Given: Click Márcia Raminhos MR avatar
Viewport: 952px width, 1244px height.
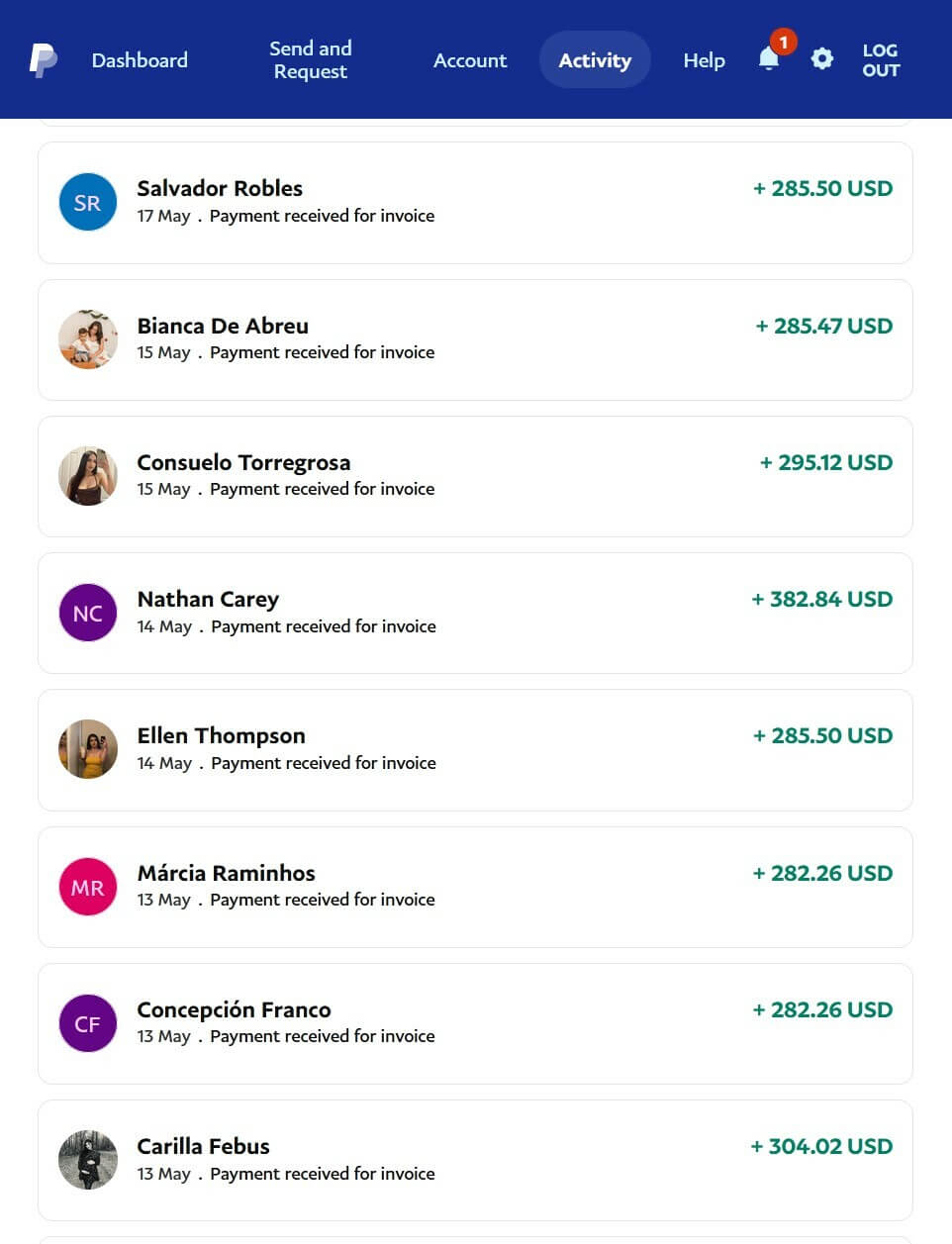Looking at the screenshot, I should [88, 887].
